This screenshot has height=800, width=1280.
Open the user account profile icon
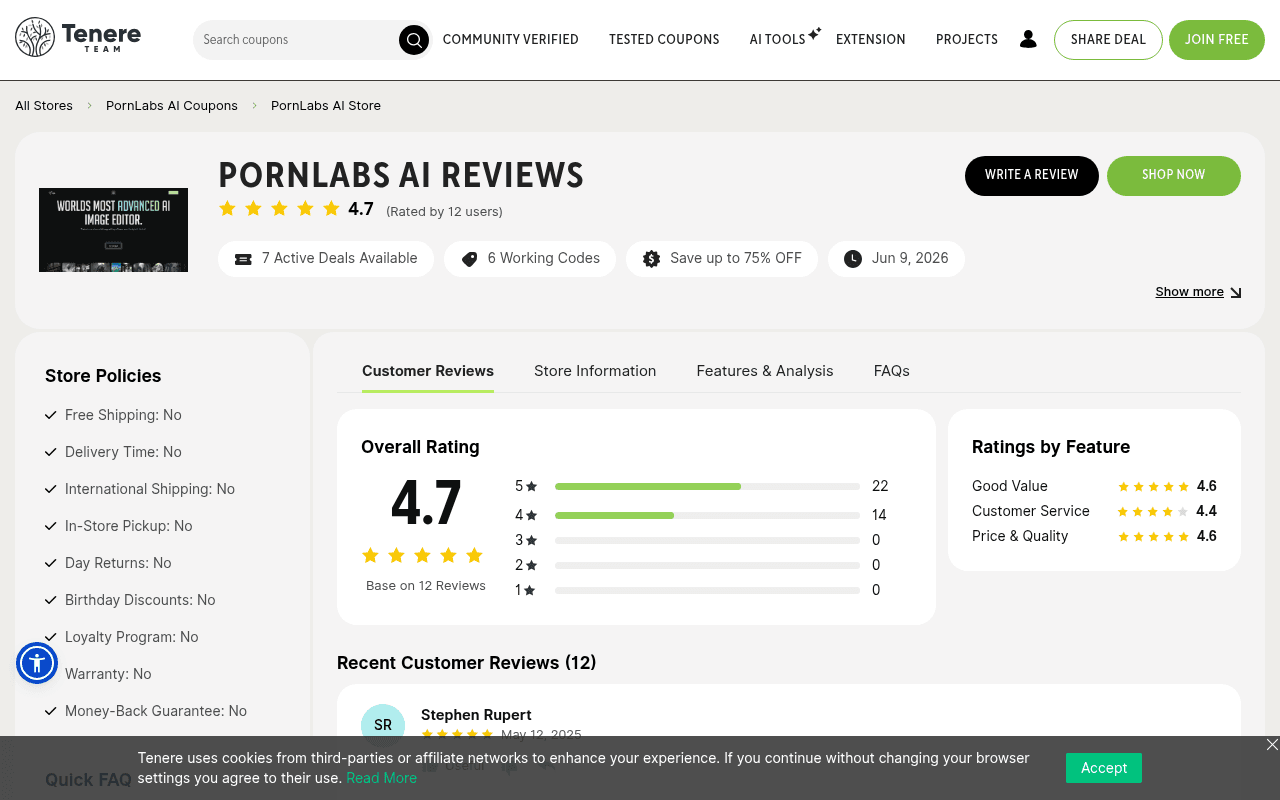tap(1028, 39)
